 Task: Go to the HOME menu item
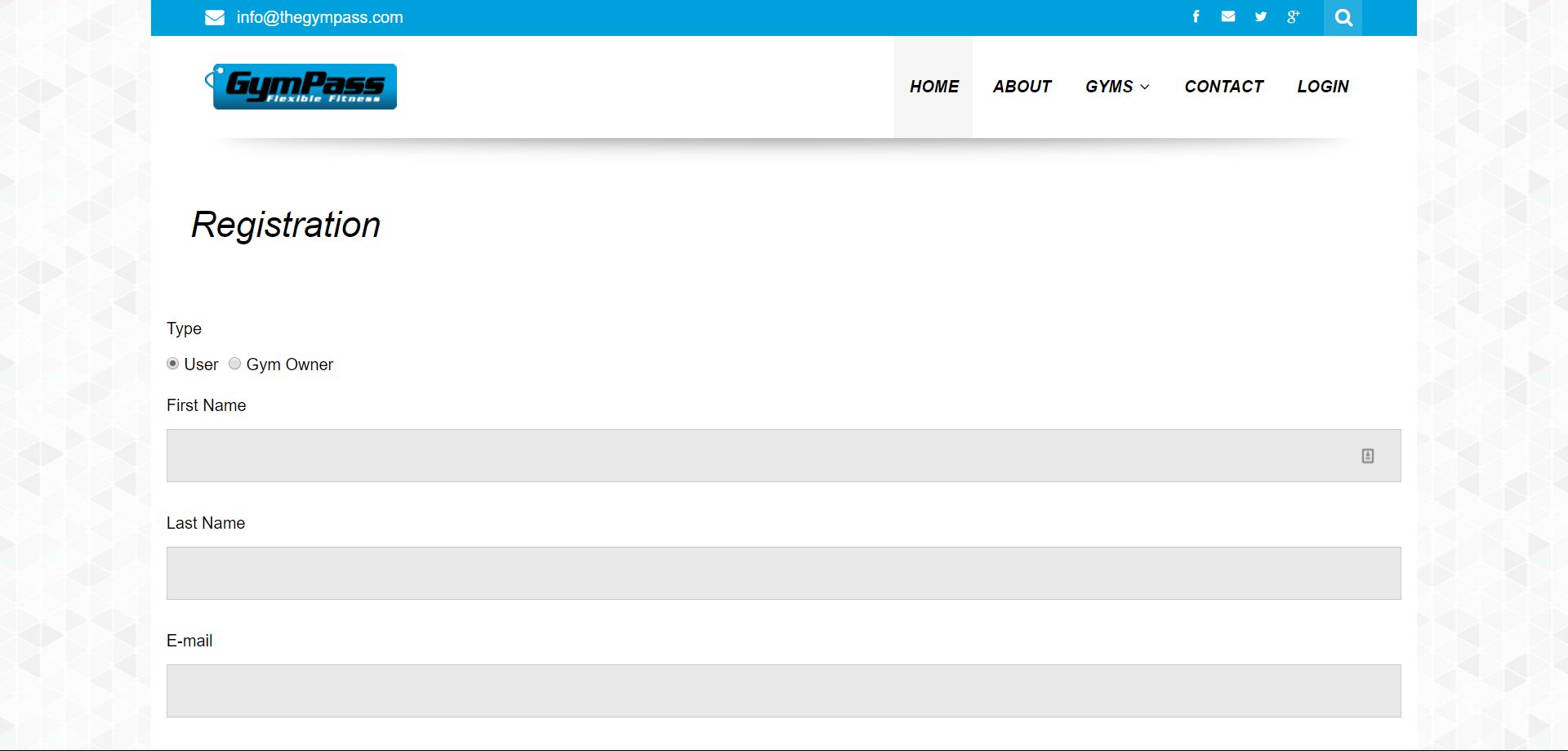(x=934, y=87)
